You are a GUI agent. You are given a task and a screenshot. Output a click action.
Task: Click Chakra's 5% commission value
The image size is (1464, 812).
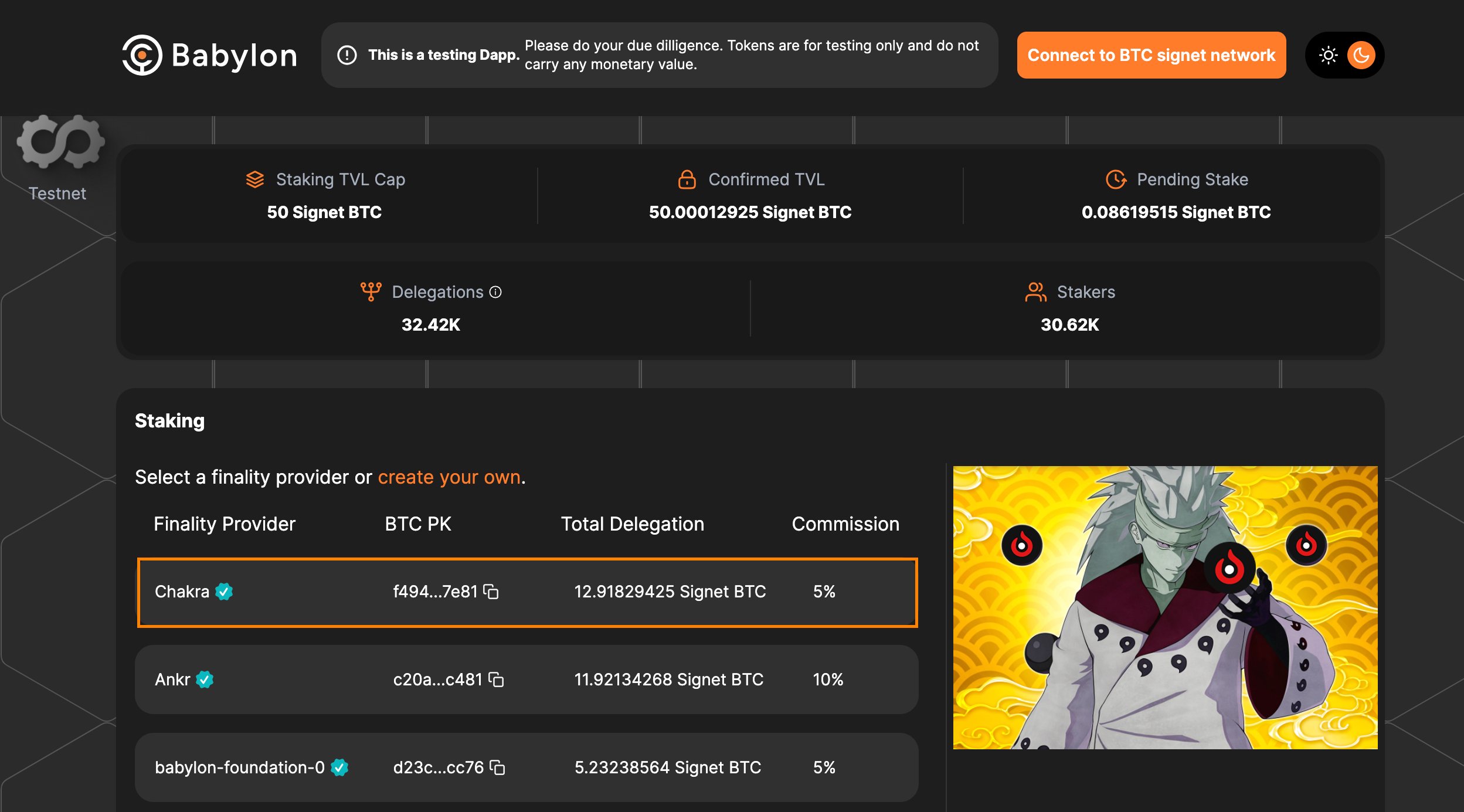[x=824, y=592]
